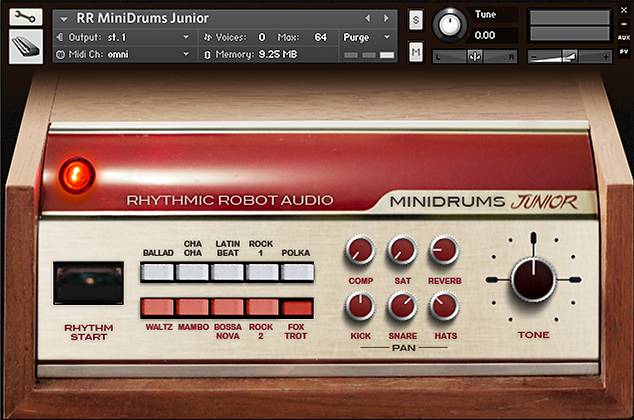Select the Latin Beat rhythm button
Screen dimensions: 634x420
tap(227, 272)
